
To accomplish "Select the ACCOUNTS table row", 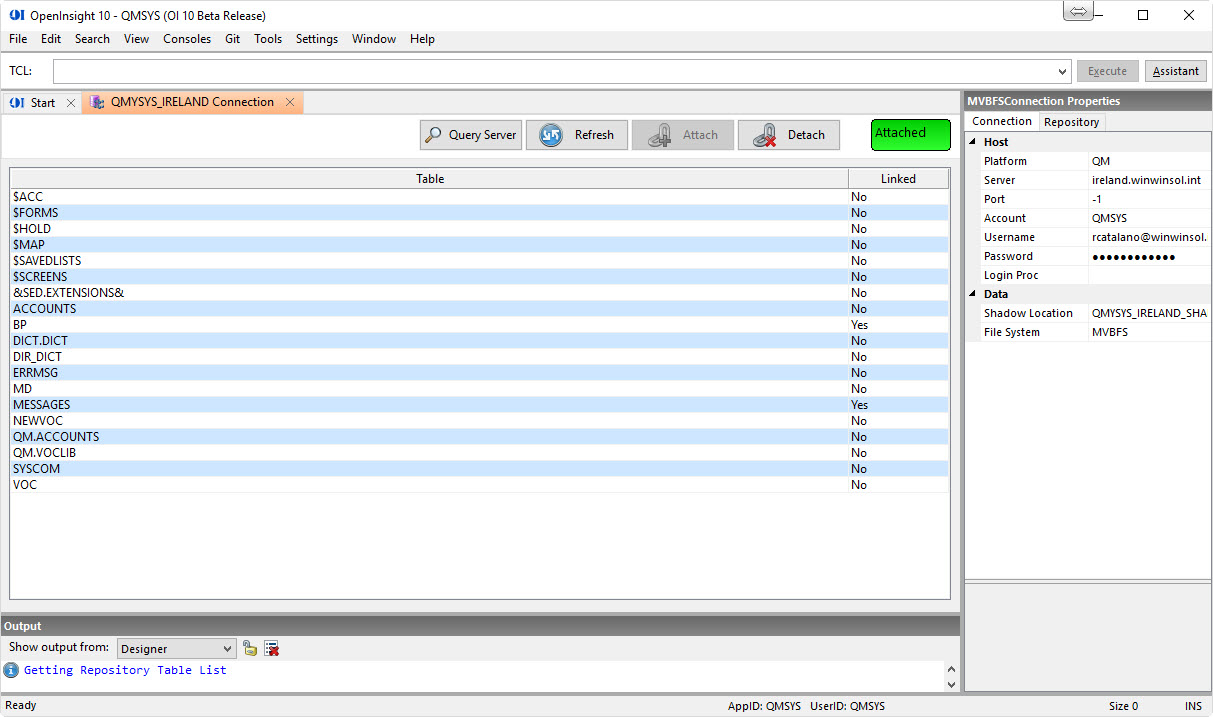I will [479, 309].
